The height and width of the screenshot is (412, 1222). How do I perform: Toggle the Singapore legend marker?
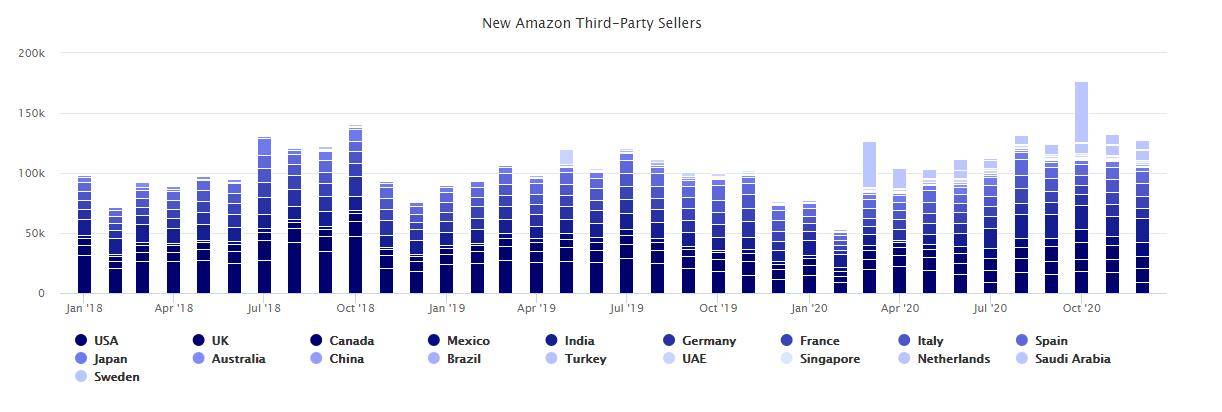point(787,359)
